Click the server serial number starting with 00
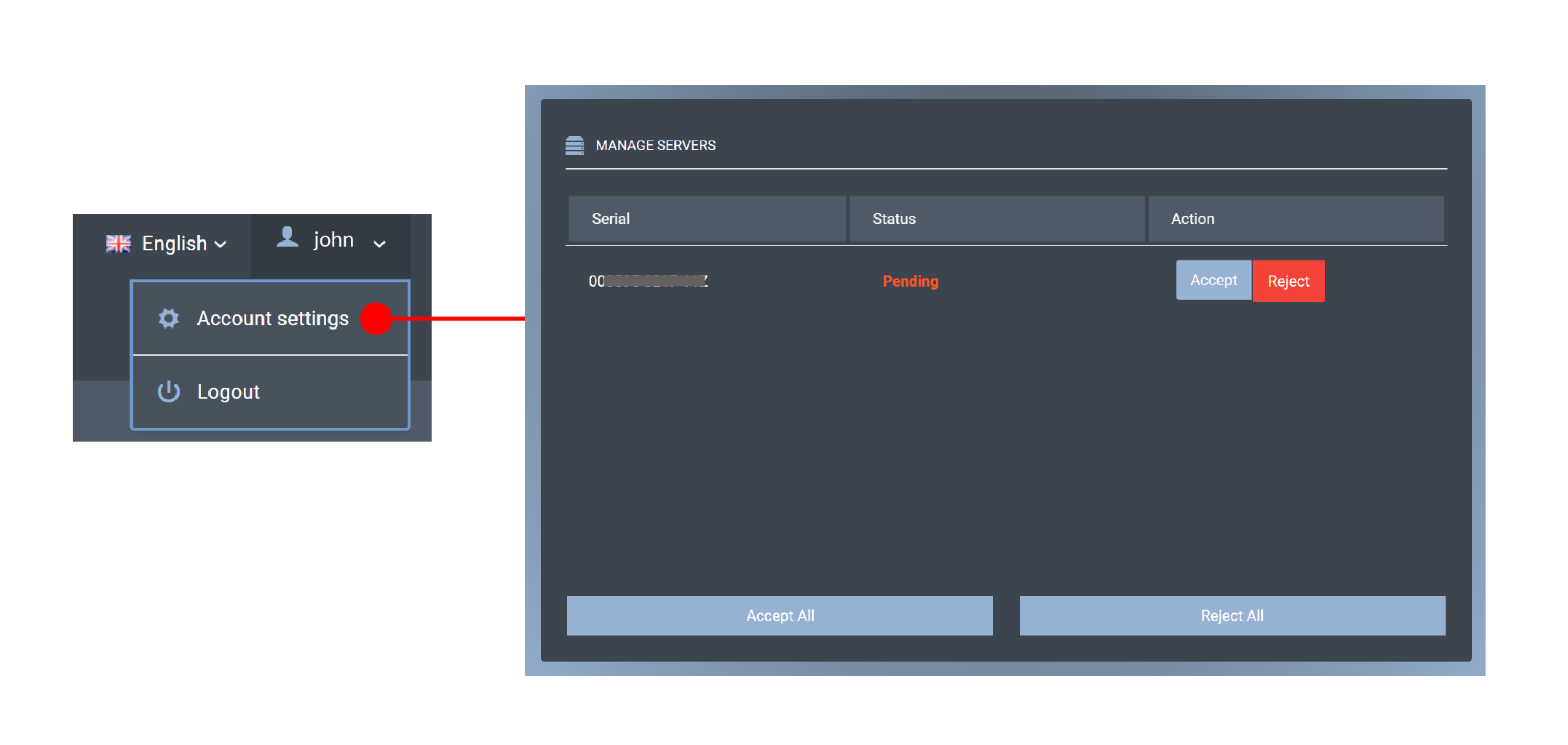The image size is (1568, 745). [647, 282]
